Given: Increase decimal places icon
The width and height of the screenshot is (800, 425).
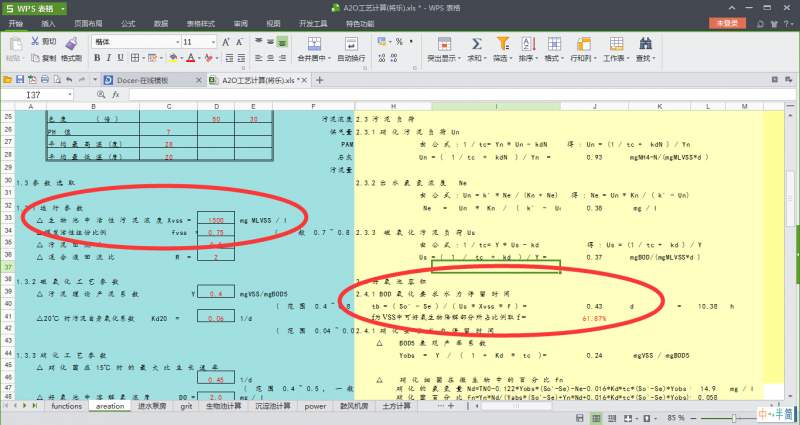Looking at the screenshot, I should (382, 58).
